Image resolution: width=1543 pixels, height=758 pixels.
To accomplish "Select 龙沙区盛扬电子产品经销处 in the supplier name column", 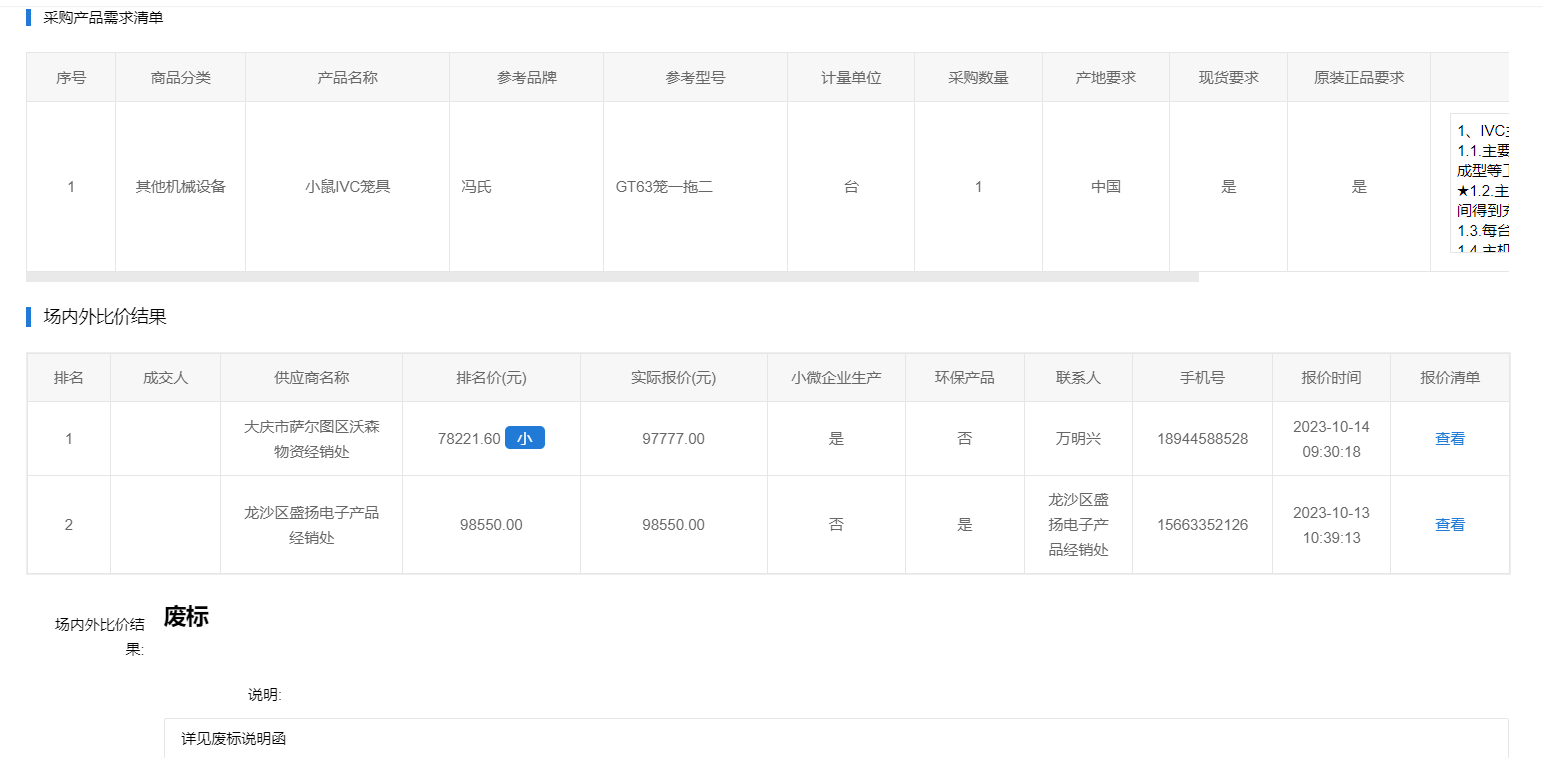I will click(x=311, y=525).
